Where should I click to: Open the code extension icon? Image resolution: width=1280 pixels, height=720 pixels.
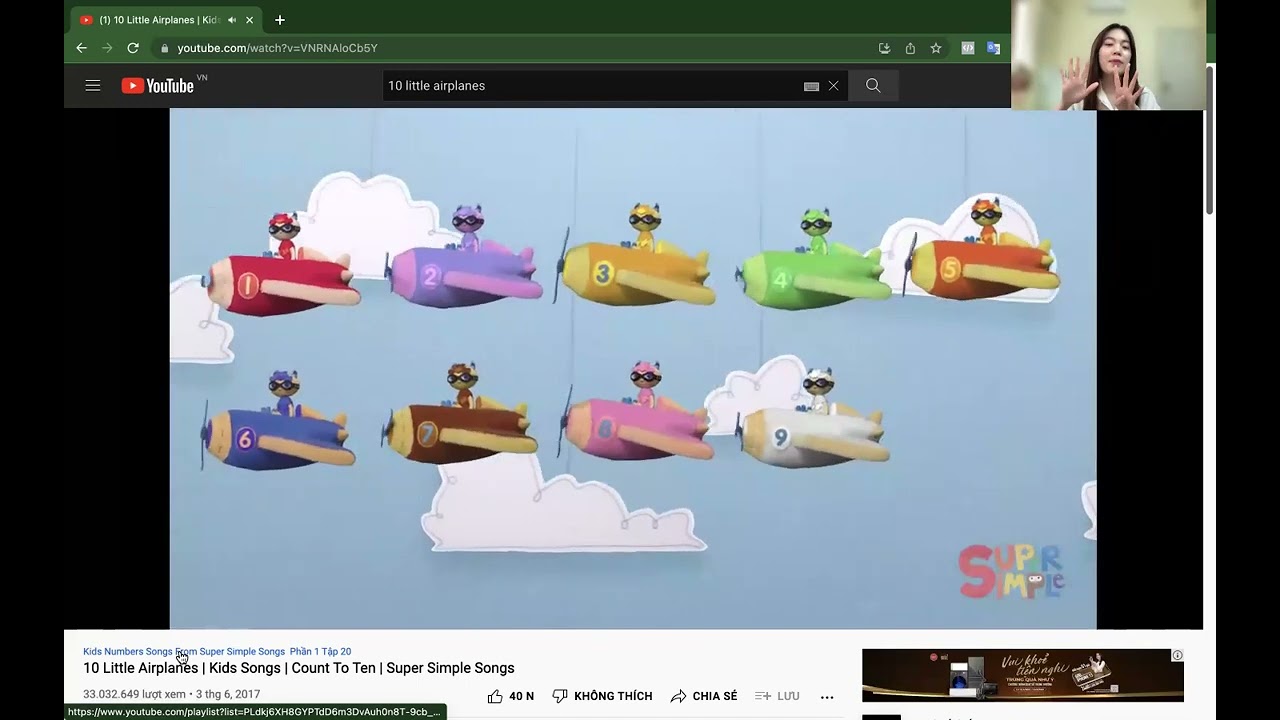[x=968, y=48]
